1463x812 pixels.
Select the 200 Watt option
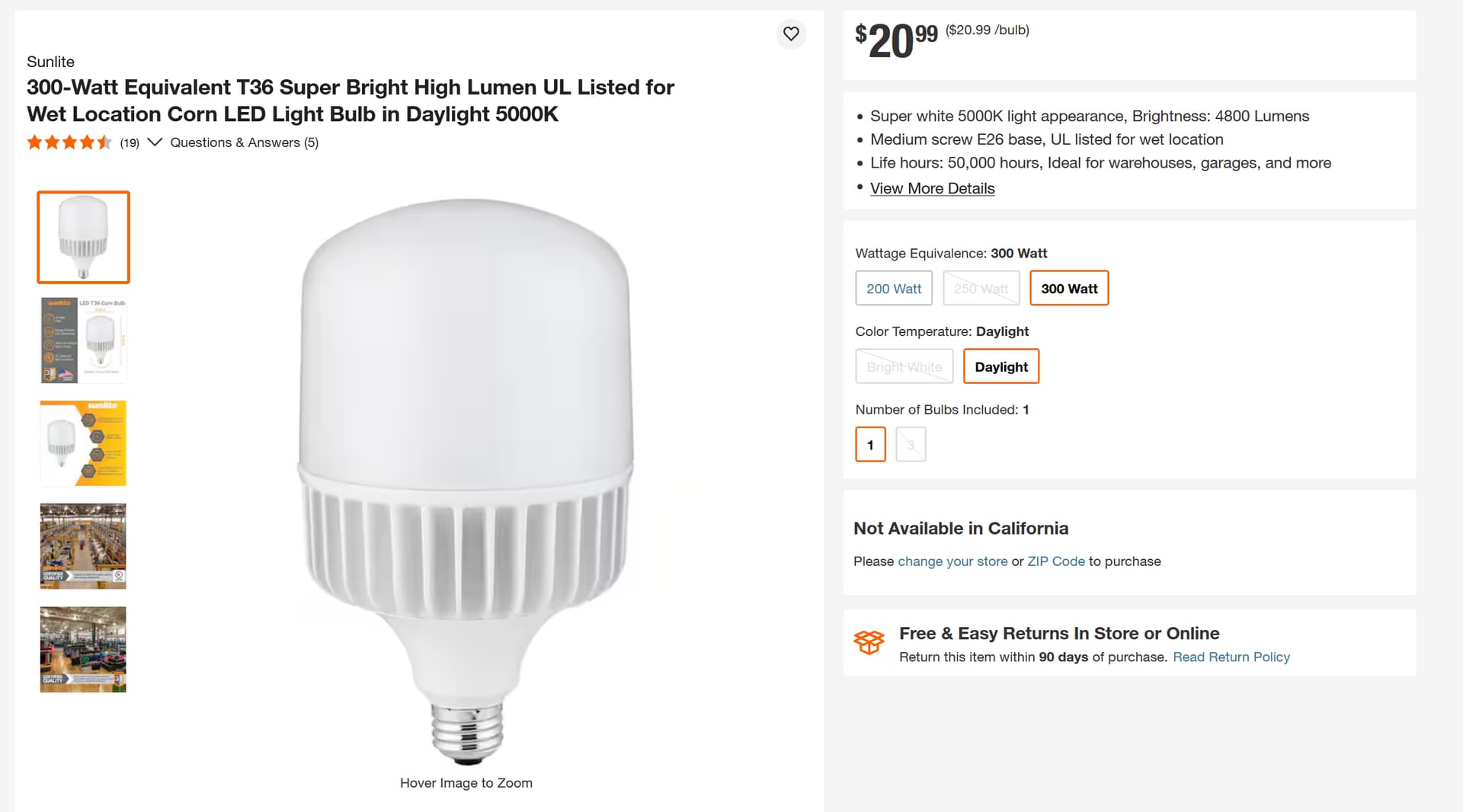coord(894,289)
